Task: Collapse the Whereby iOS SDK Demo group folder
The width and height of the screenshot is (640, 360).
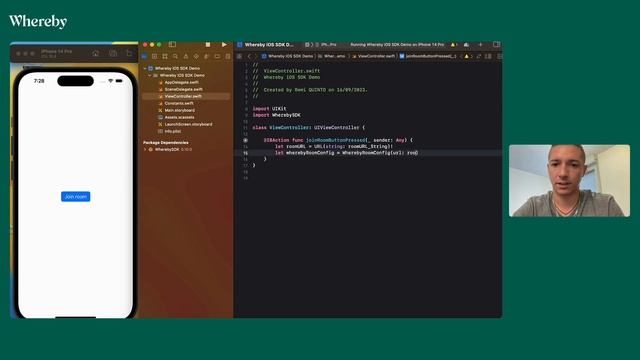Action: (x=150, y=76)
